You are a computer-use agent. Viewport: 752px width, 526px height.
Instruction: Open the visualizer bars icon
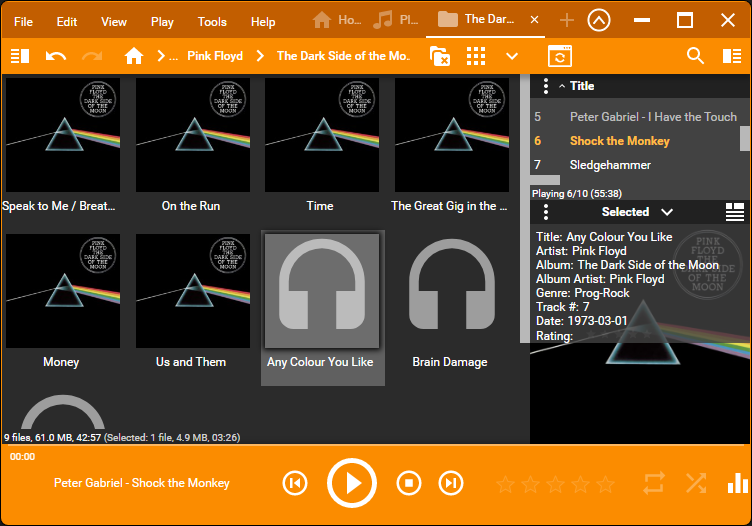(x=737, y=484)
